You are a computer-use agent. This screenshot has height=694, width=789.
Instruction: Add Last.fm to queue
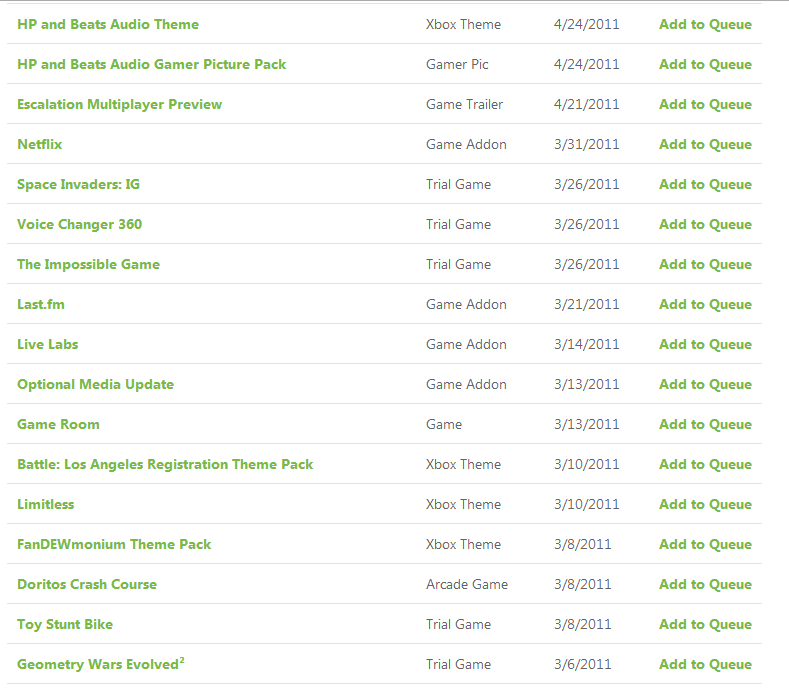point(705,304)
